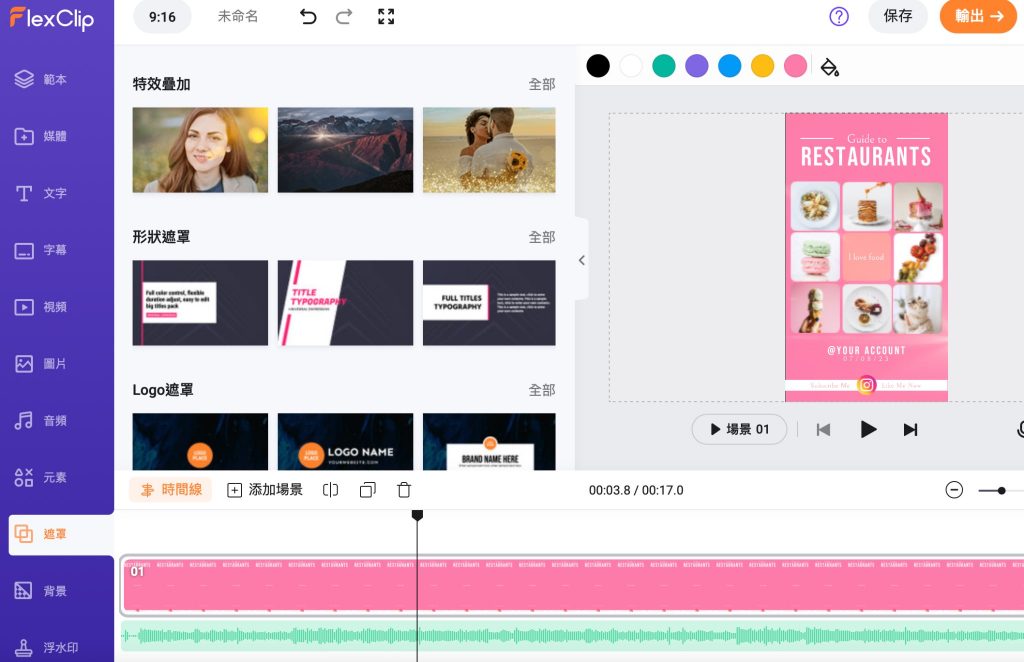Select the mountain sunburst overlay thumbnail
The width and height of the screenshot is (1024, 662).
click(345, 150)
